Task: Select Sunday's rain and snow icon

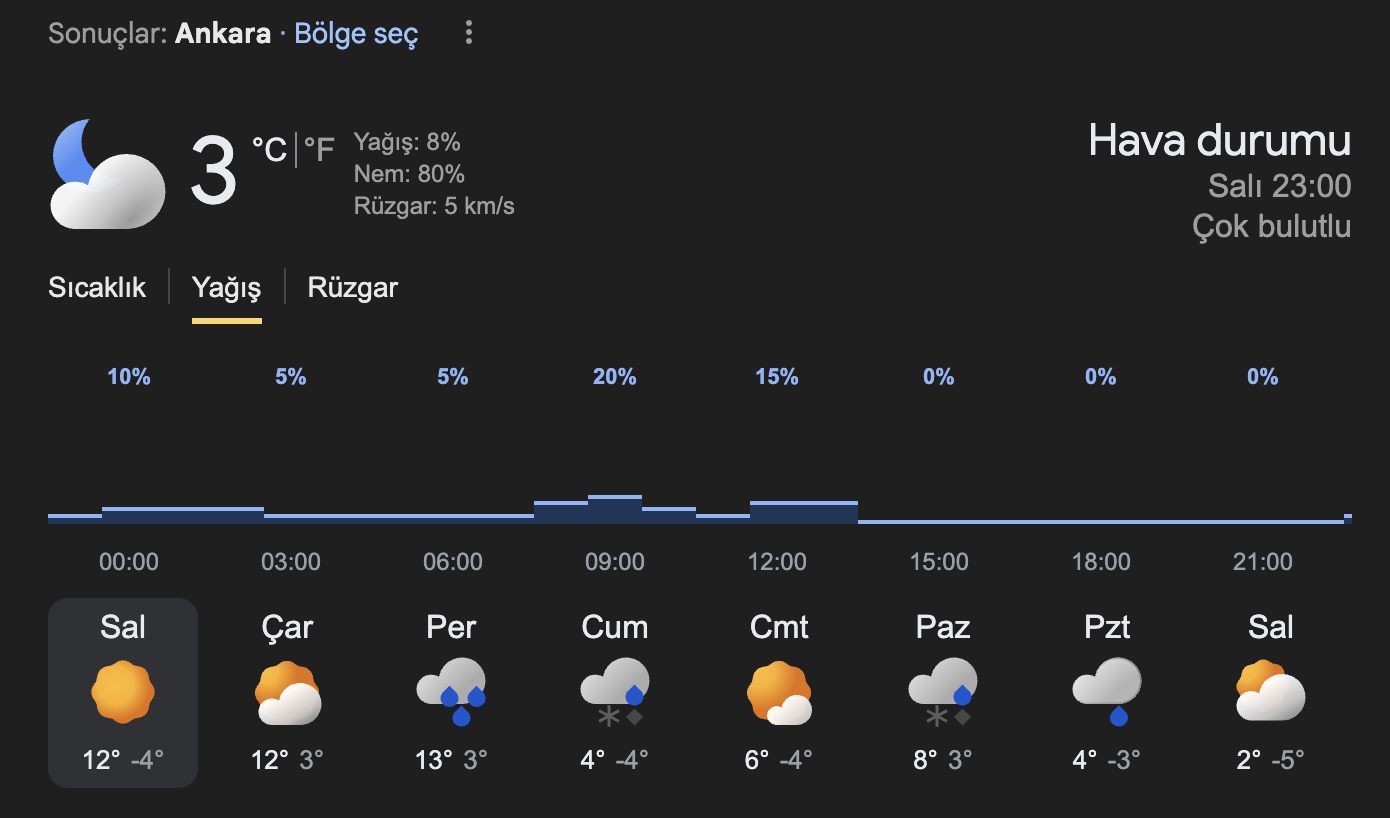Action: coord(942,692)
